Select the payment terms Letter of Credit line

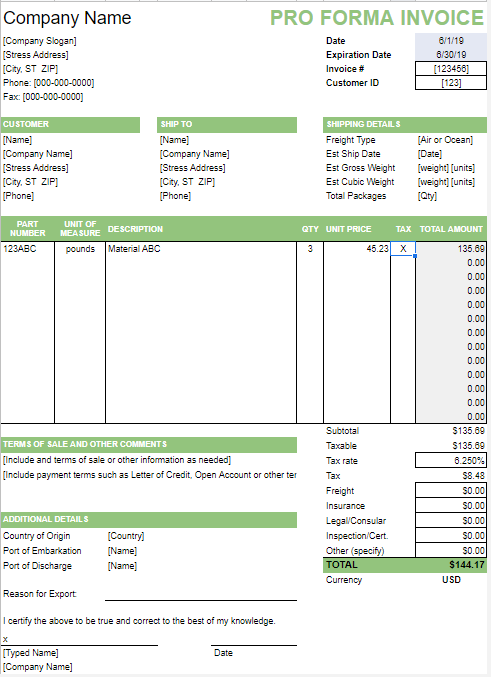(149, 475)
